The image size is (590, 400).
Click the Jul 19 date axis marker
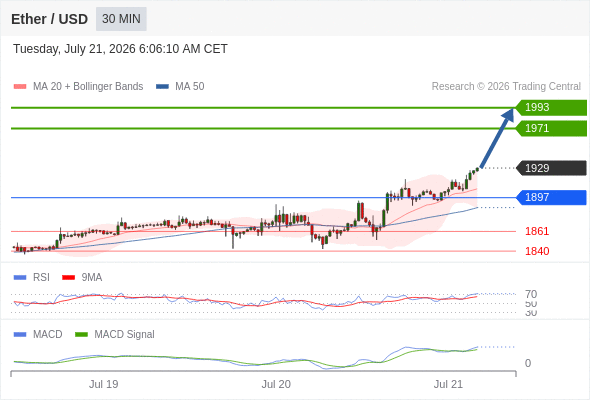pyautogui.click(x=103, y=384)
